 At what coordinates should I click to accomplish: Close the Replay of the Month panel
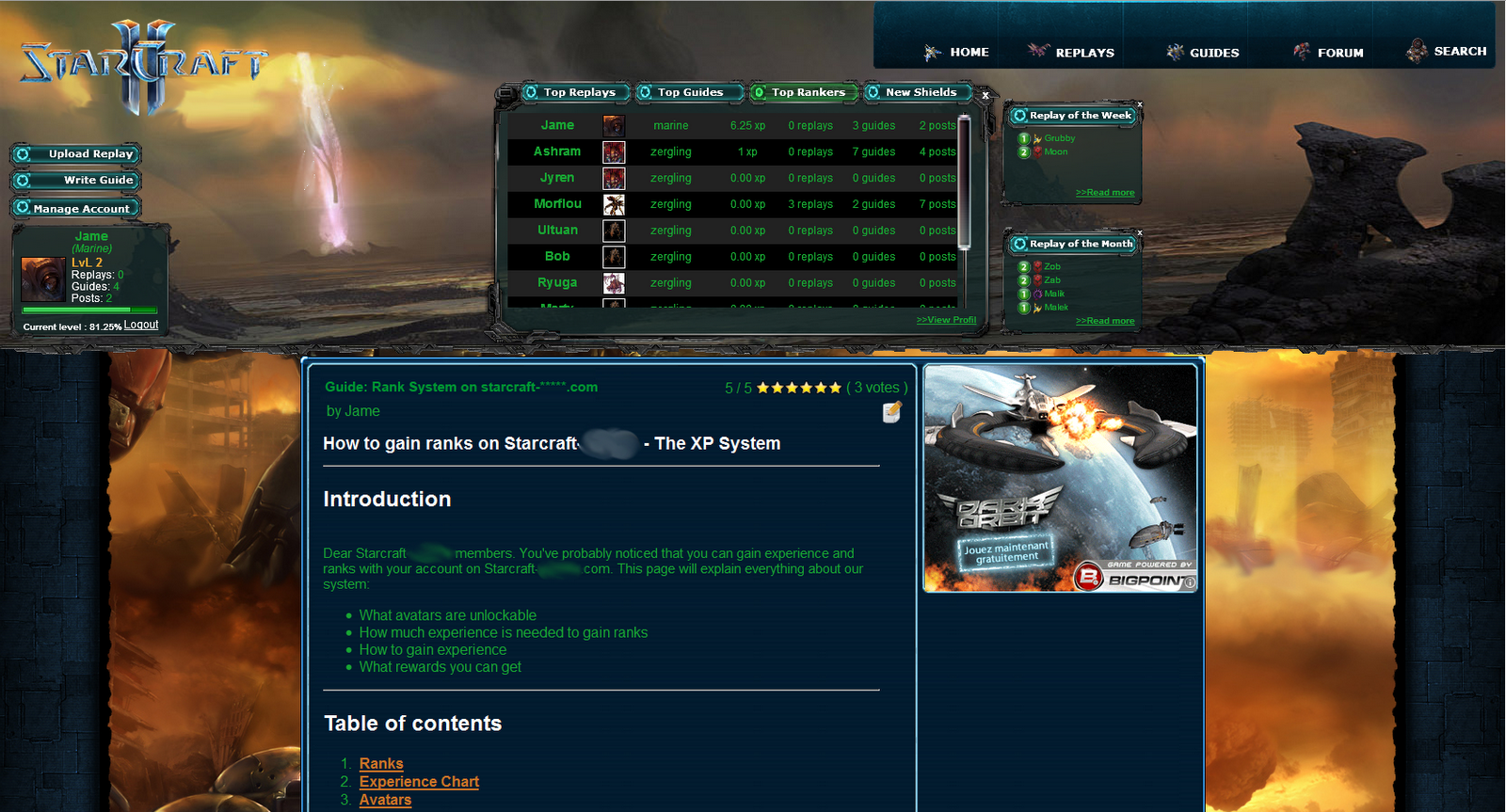pos(1139,232)
